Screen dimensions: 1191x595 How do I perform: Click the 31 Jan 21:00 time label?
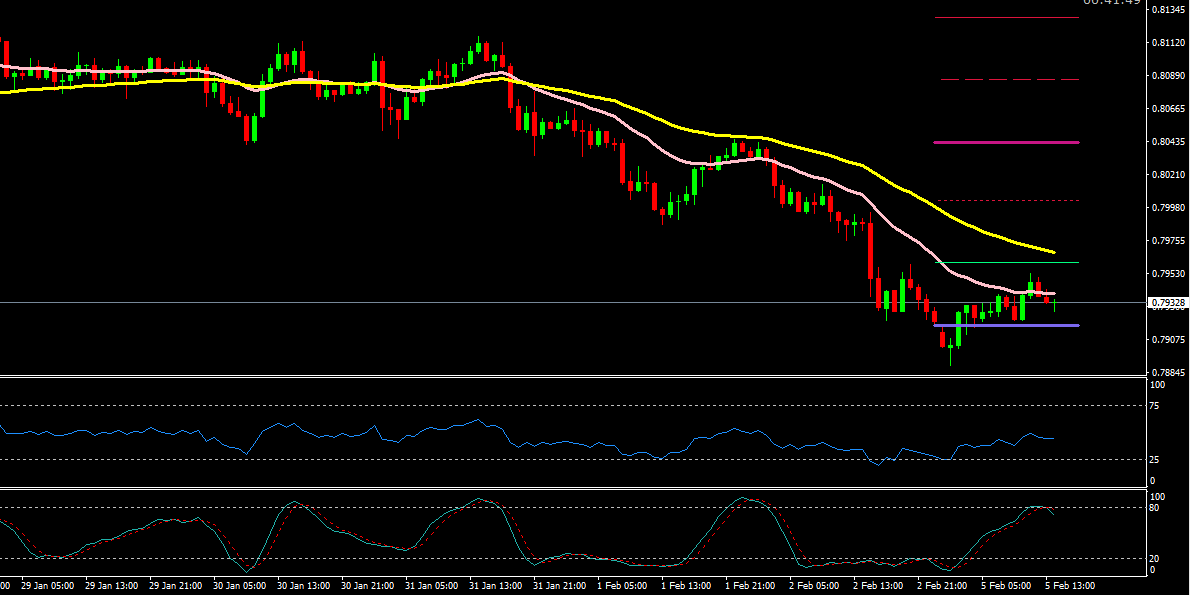tap(559, 587)
